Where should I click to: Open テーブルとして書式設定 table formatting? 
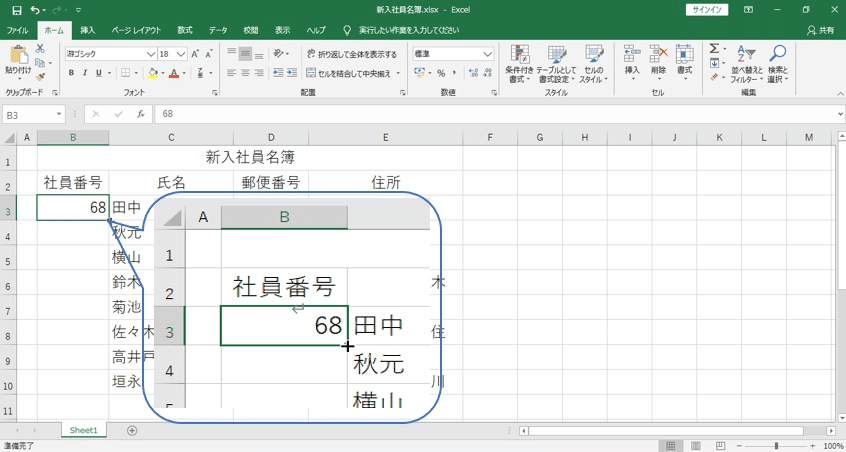[556, 64]
